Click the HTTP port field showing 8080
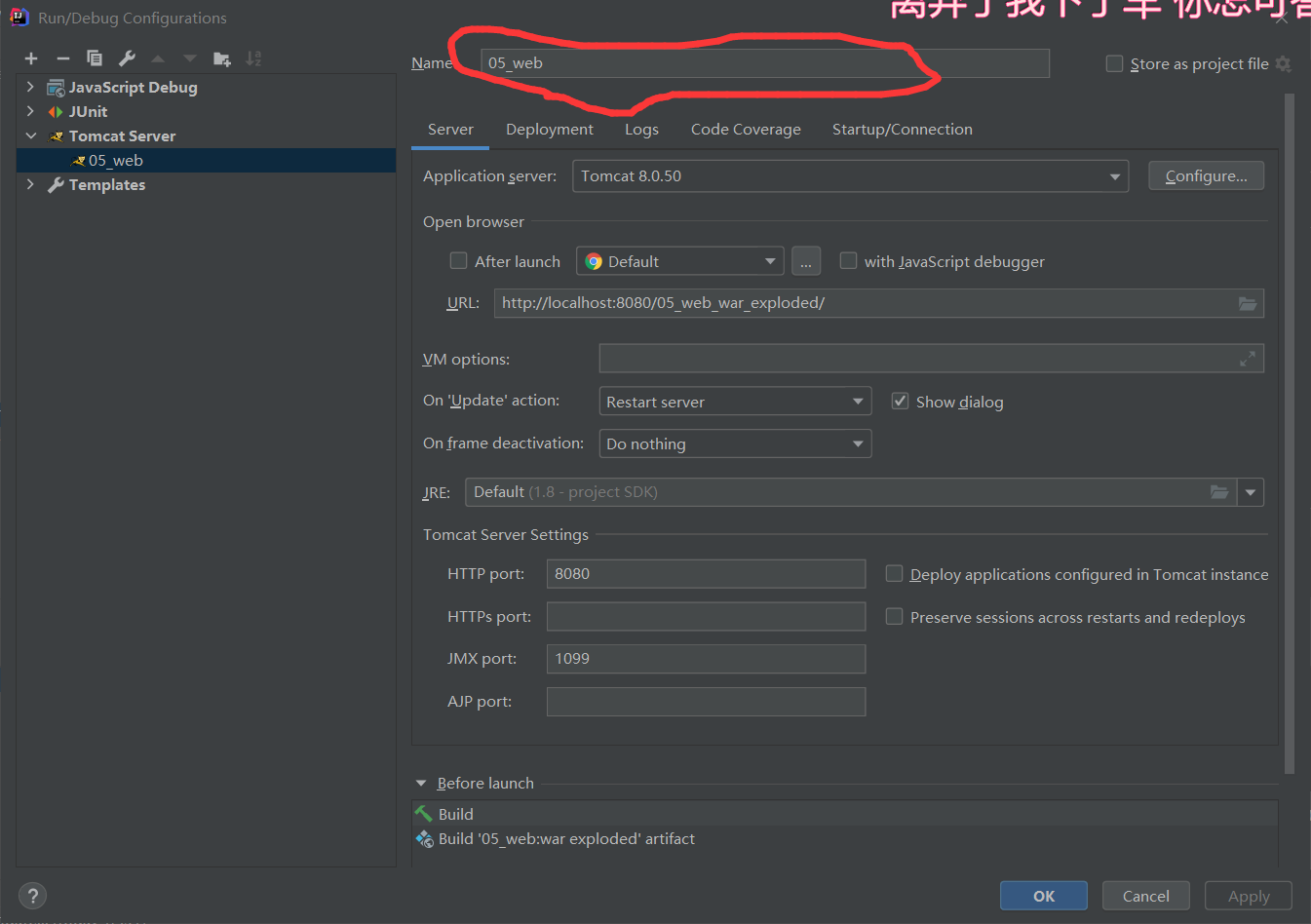This screenshot has width=1311, height=924. [706, 574]
